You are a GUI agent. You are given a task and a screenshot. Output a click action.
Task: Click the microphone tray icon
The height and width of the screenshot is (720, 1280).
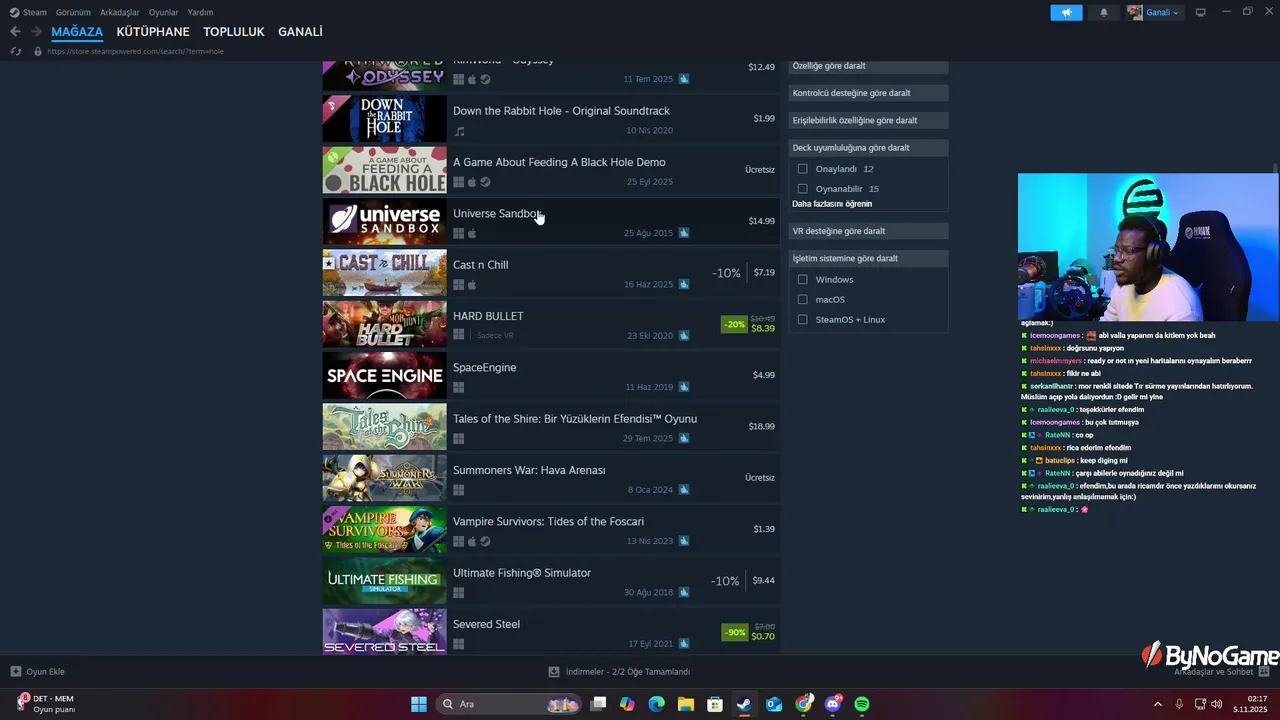[x=1179, y=704]
